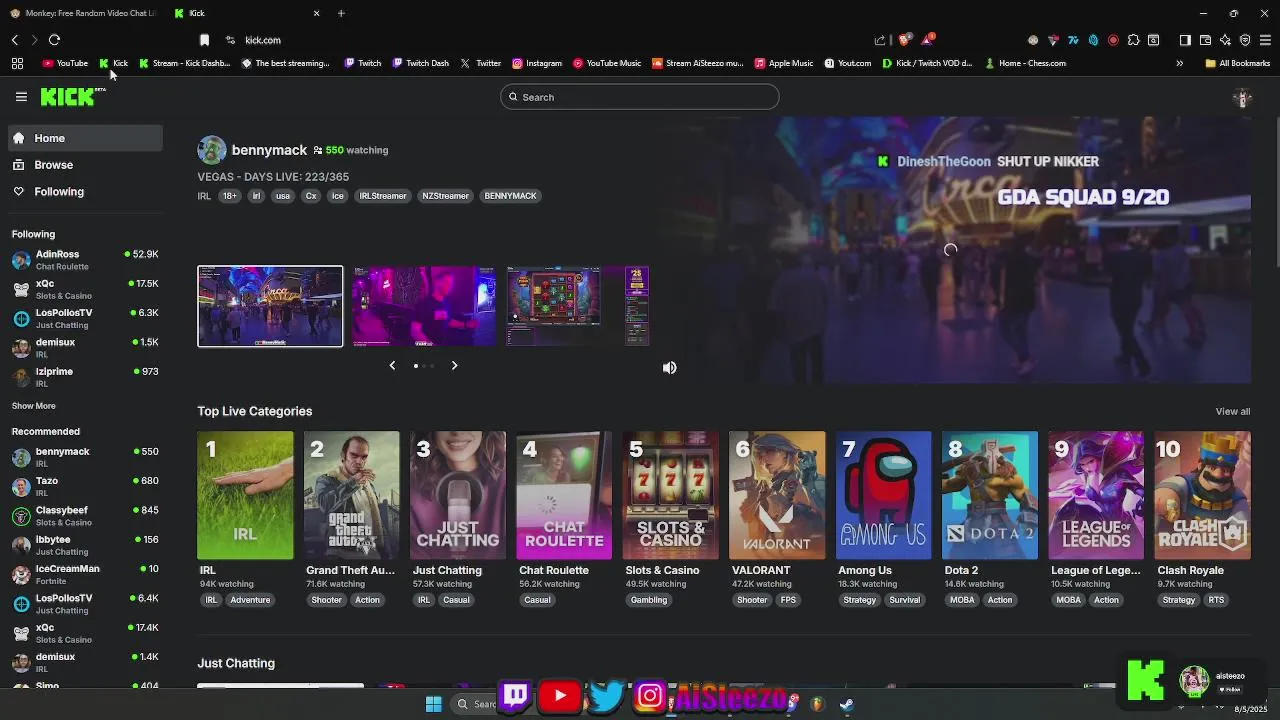
Task: Open the Kick hamburger sidebar menu
Action: coord(21,97)
